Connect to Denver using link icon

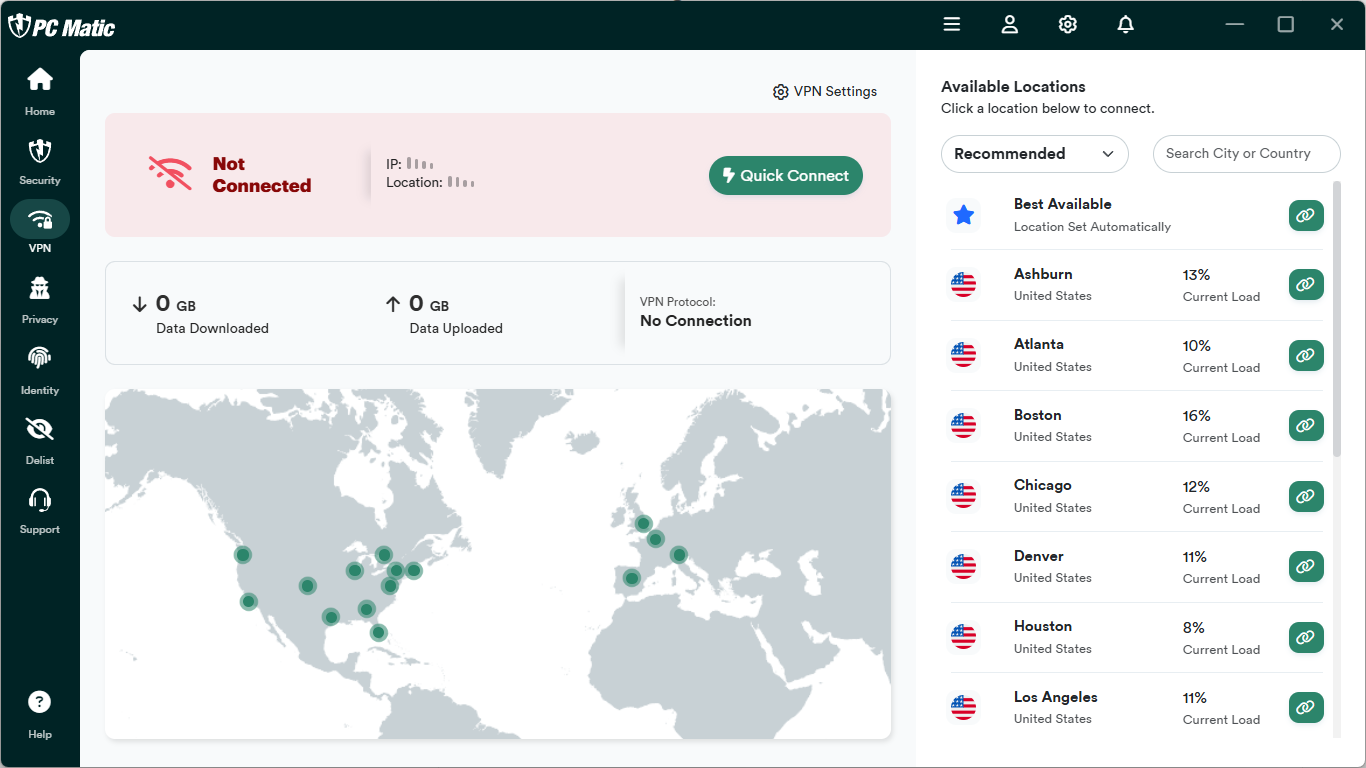(x=1306, y=567)
